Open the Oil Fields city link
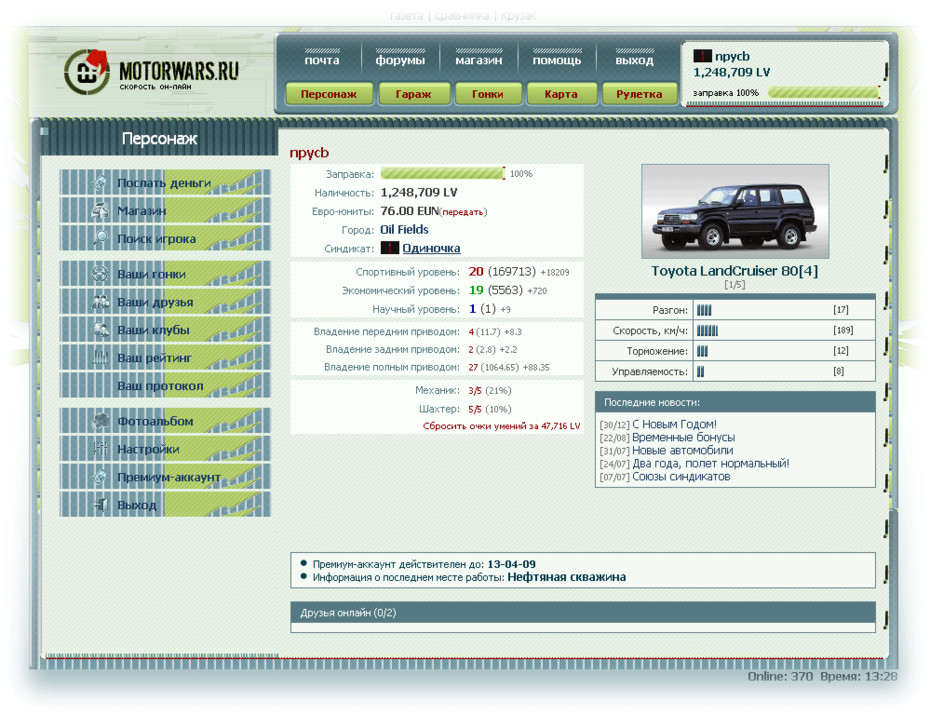This screenshot has height=715, width=930. coord(404,229)
